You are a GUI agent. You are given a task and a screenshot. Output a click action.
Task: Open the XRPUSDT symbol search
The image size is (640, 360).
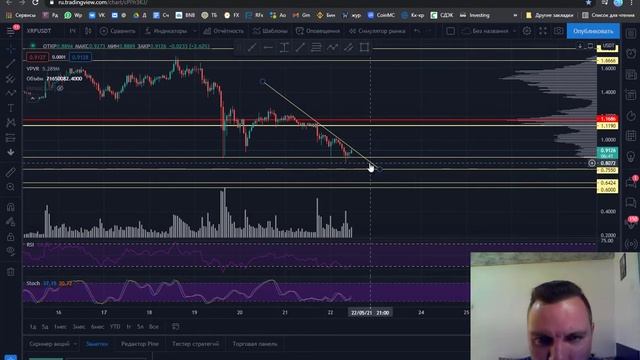pyautogui.click(x=39, y=31)
